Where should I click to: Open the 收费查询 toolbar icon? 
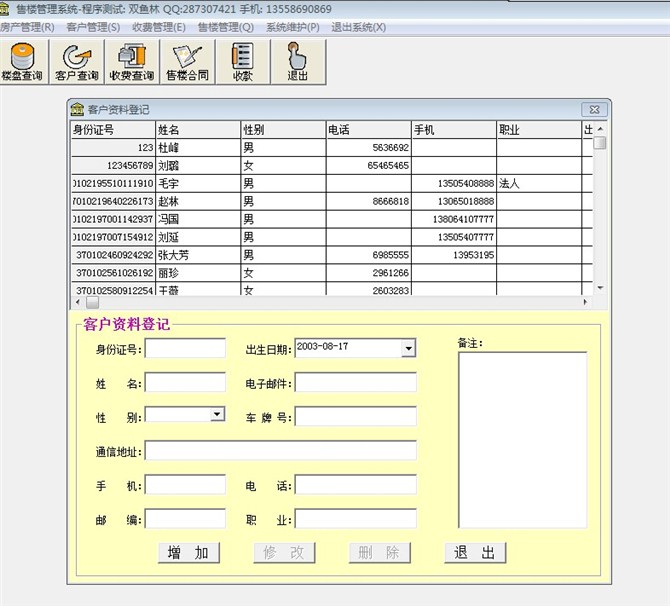[x=132, y=61]
